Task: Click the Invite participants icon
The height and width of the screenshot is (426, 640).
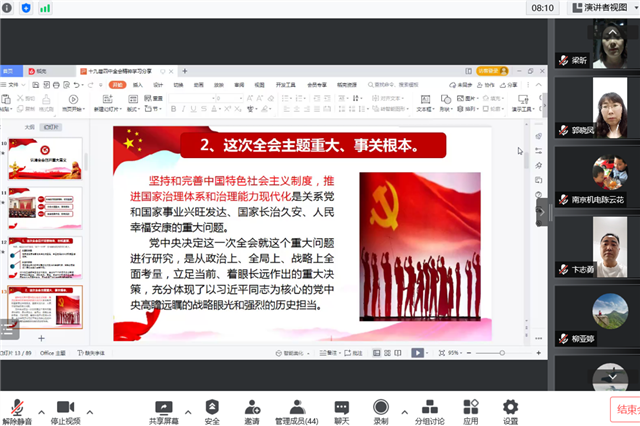Action: [x=252, y=406]
